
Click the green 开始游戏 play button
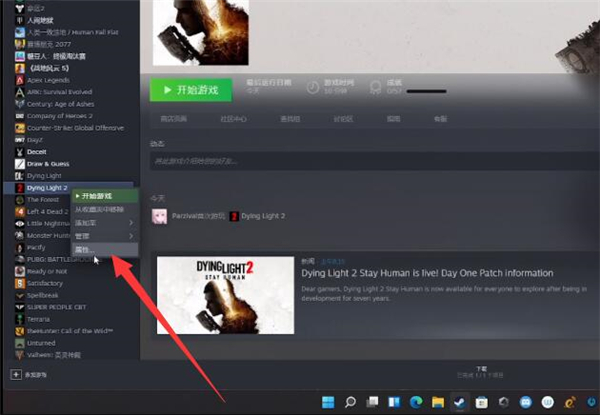pyautogui.click(x=190, y=89)
